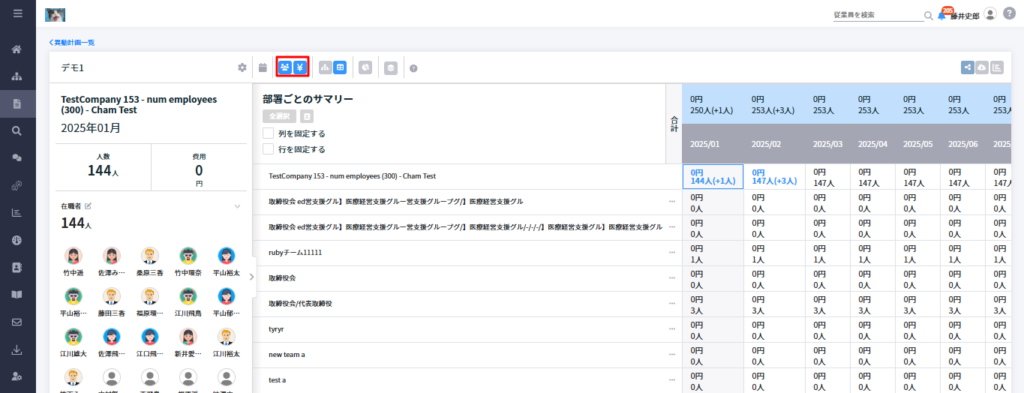Click the share icon at toolbar right
Viewport: 1024px width, 393px height.
coord(967,67)
